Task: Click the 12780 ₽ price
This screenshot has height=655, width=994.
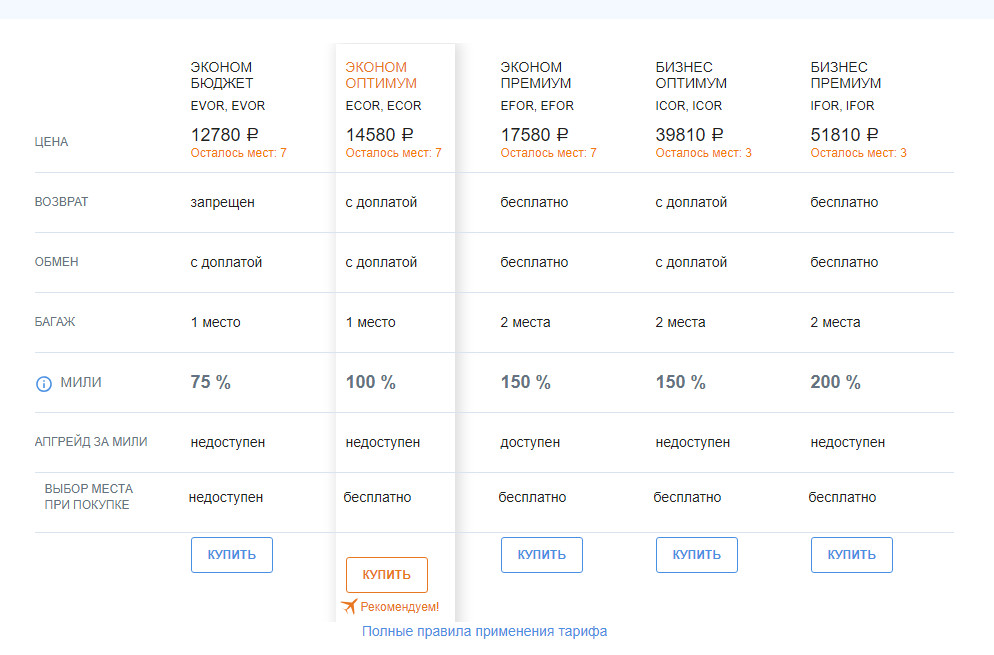Action: click(225, 134)
